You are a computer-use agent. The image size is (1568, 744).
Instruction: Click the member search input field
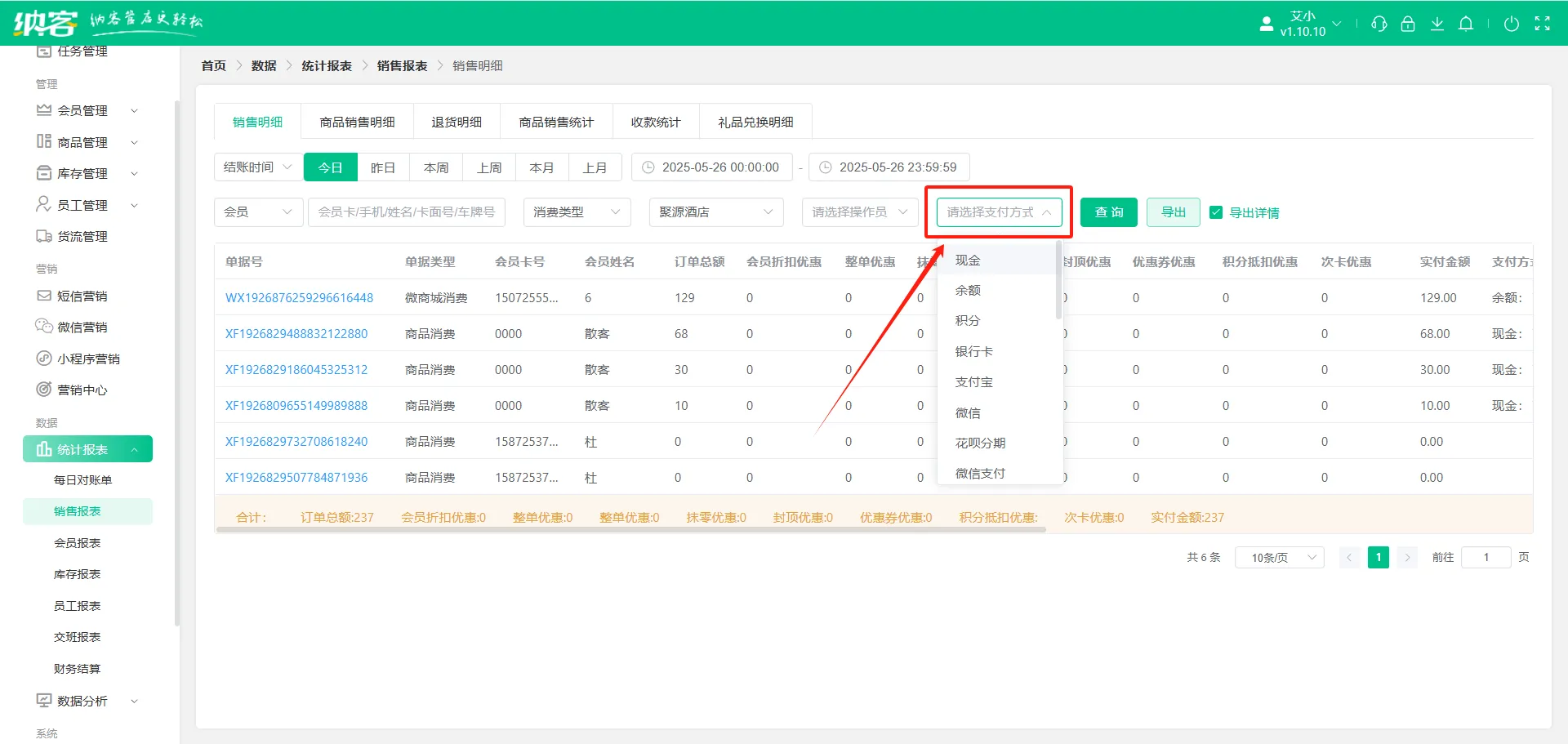(x=406, y=212)
